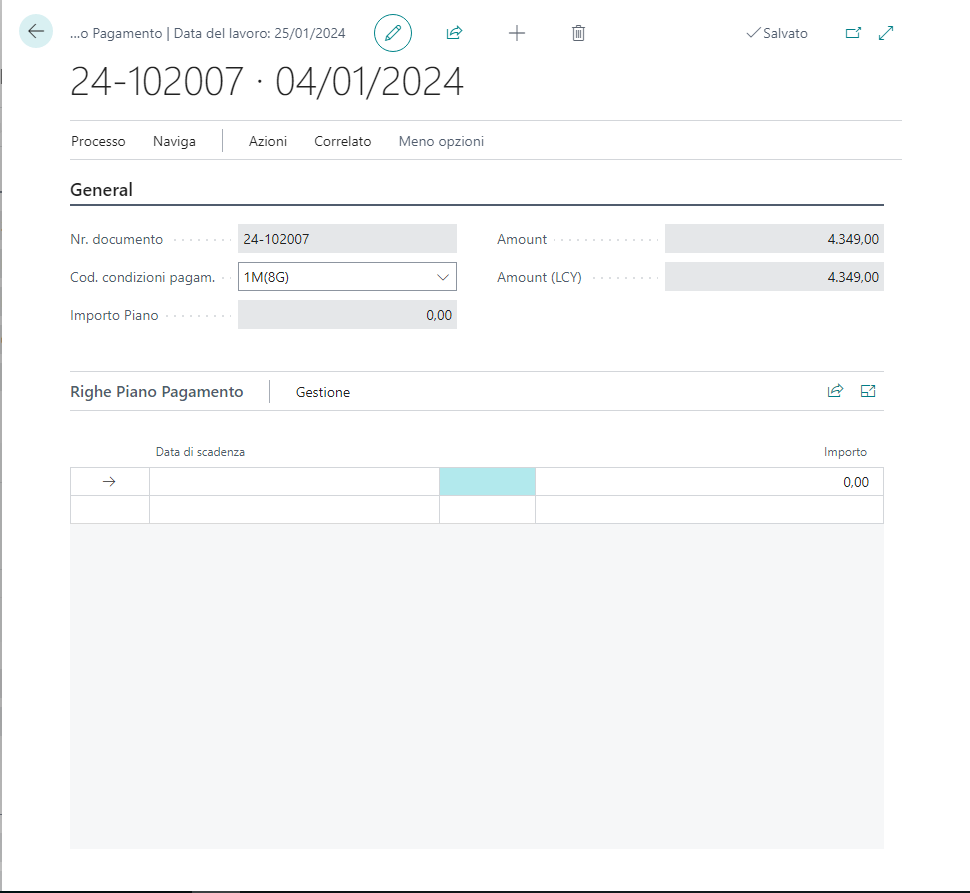Open page in new window icon
The image size is (970, 893).
point(853,33)
